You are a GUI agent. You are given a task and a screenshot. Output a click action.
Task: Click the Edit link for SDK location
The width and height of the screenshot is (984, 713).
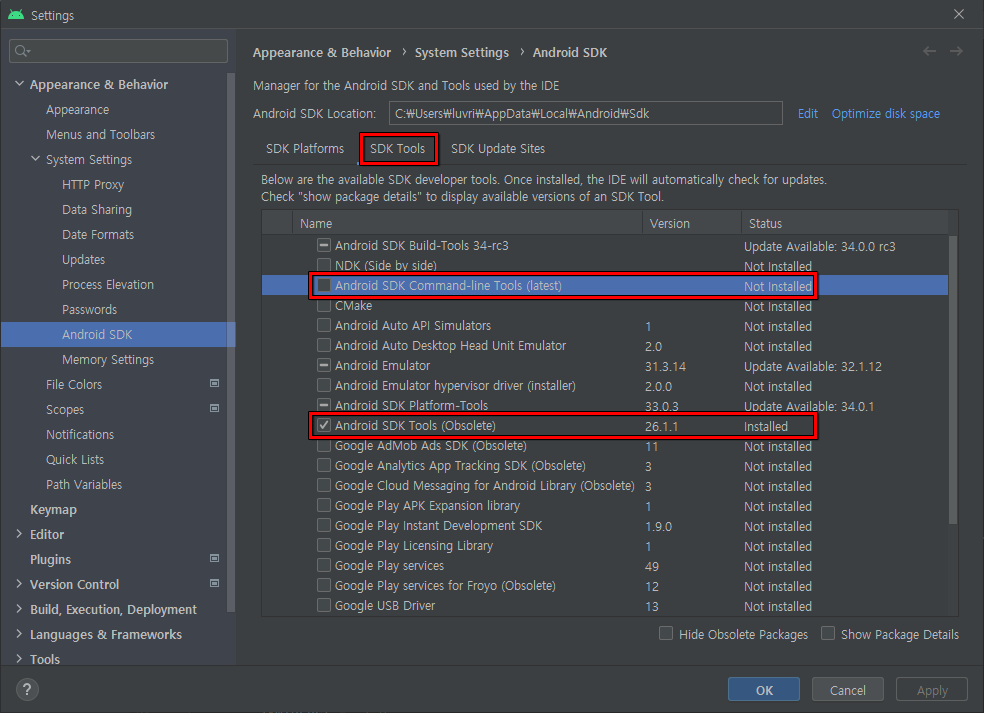pyautogui.click(x=808, y=114)
